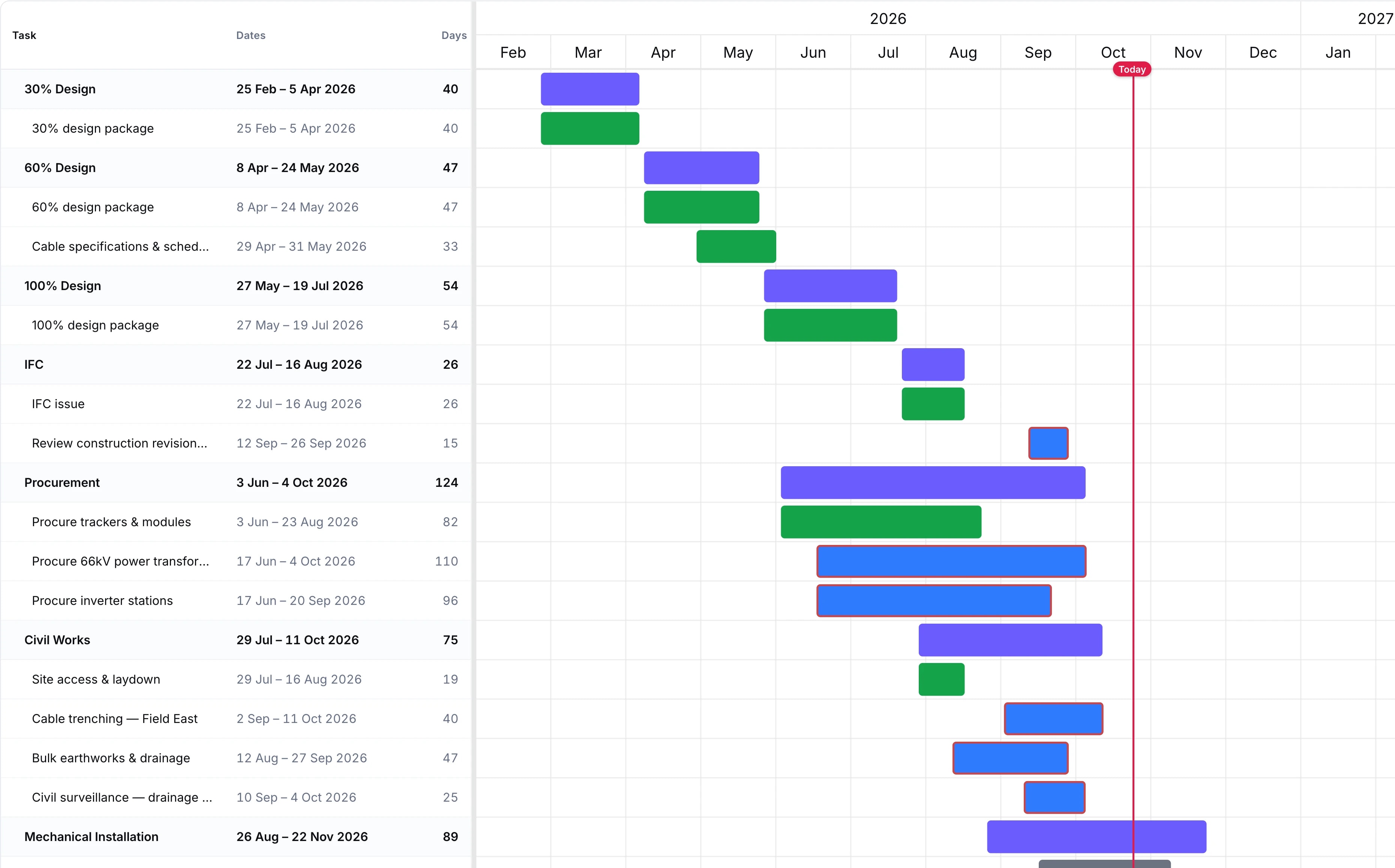The width and height of the screenshot is (1395, 868).
Task: Select Civil surveillance — drainage row
Action: 235,798
